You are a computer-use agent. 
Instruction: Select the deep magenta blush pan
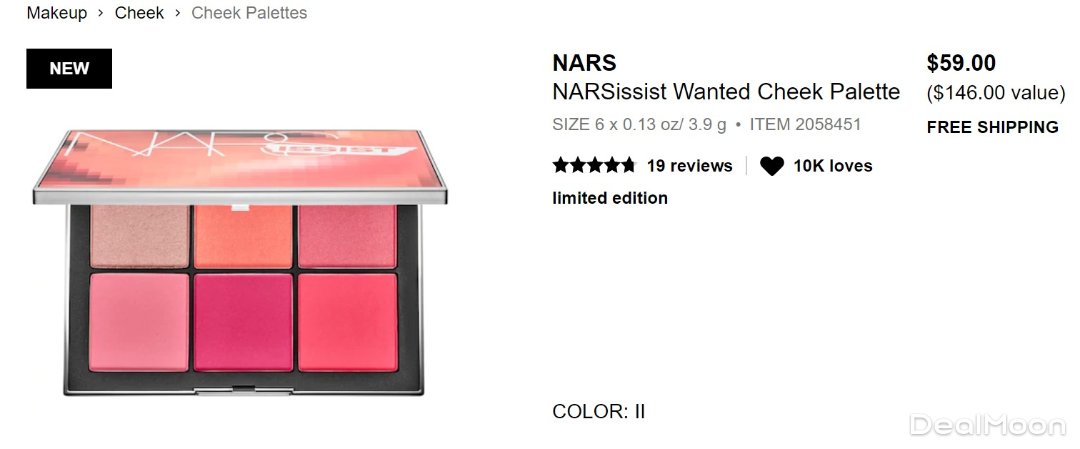[243, 322]
